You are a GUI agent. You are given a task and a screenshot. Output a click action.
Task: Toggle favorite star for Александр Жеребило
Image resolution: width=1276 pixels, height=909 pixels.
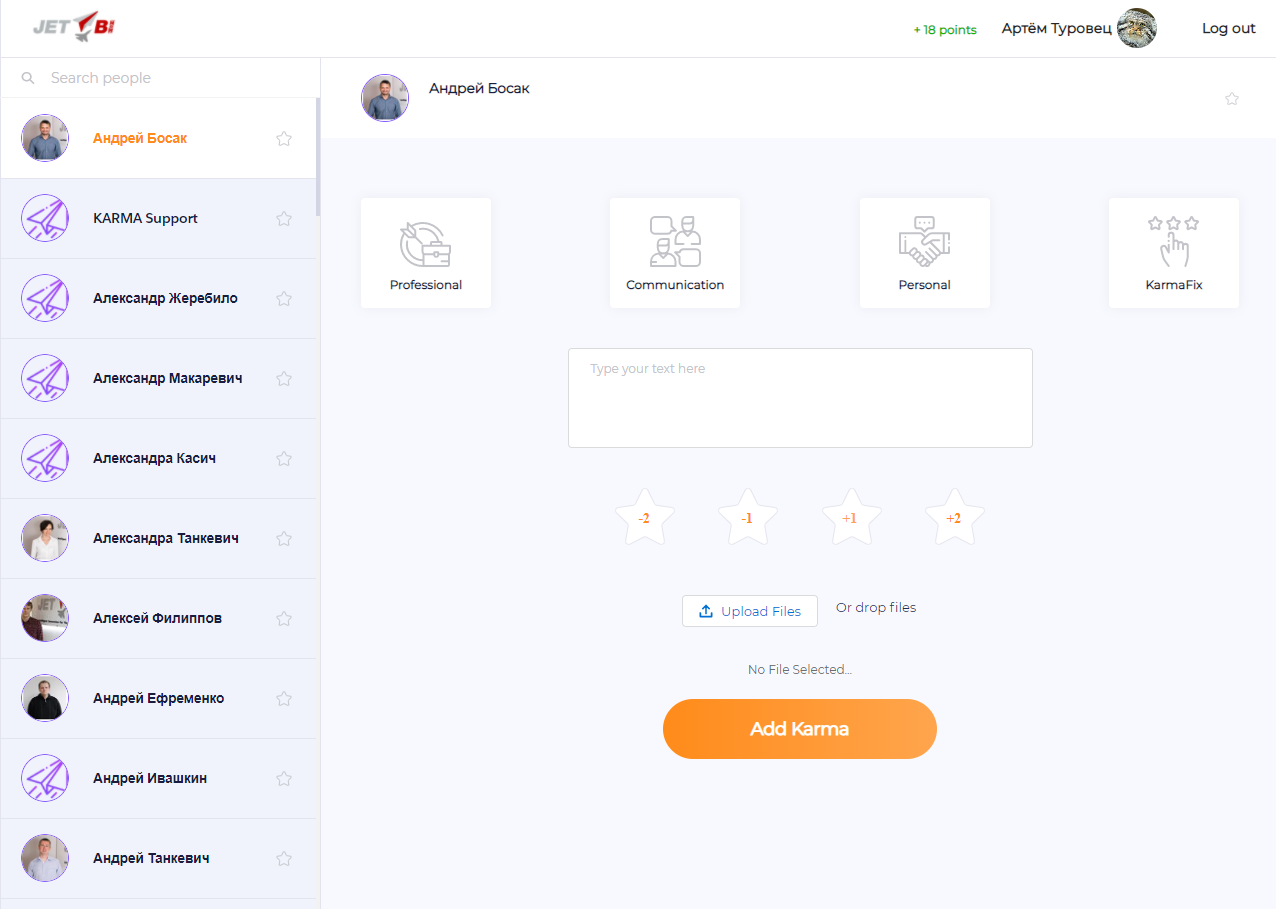point(284,298)
